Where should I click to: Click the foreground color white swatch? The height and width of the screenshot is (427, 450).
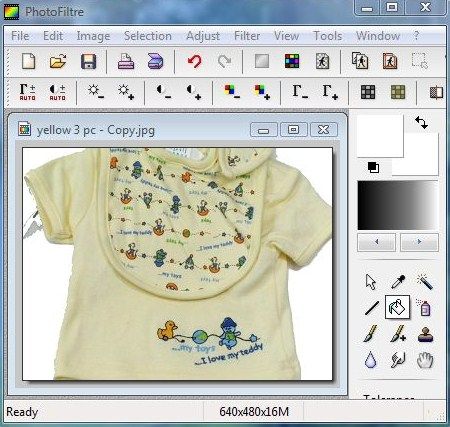(380, 136)
